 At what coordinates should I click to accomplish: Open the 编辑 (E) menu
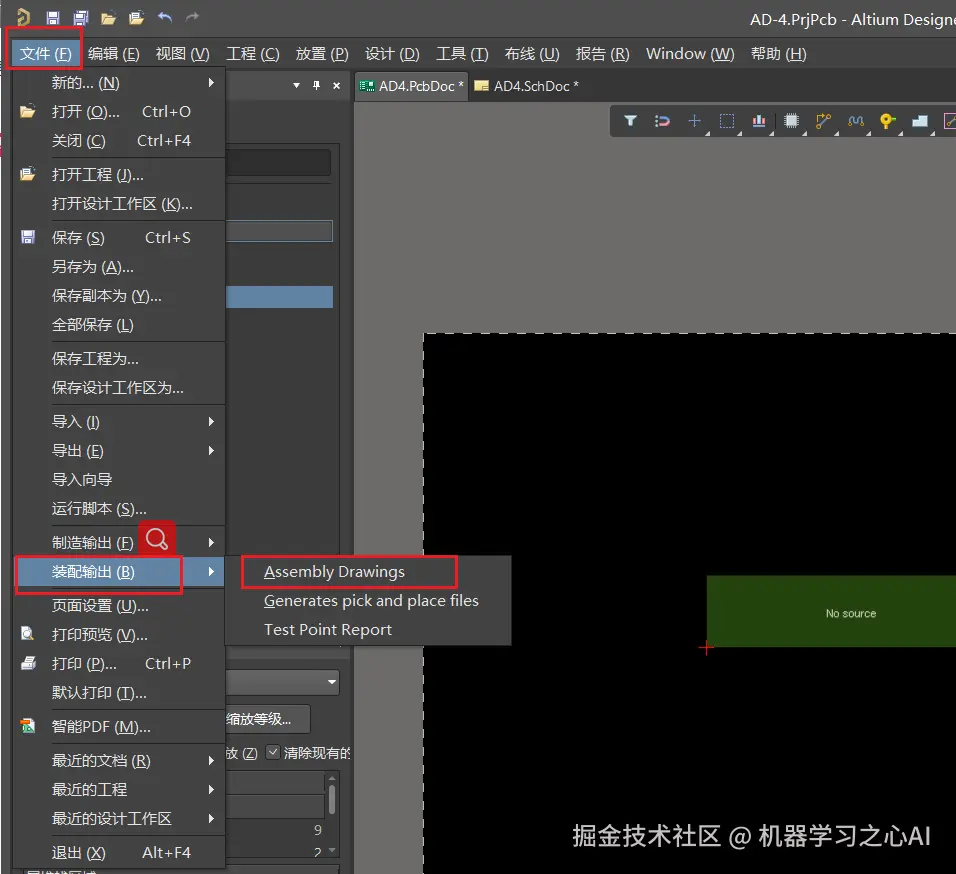[x=113, y=54]
